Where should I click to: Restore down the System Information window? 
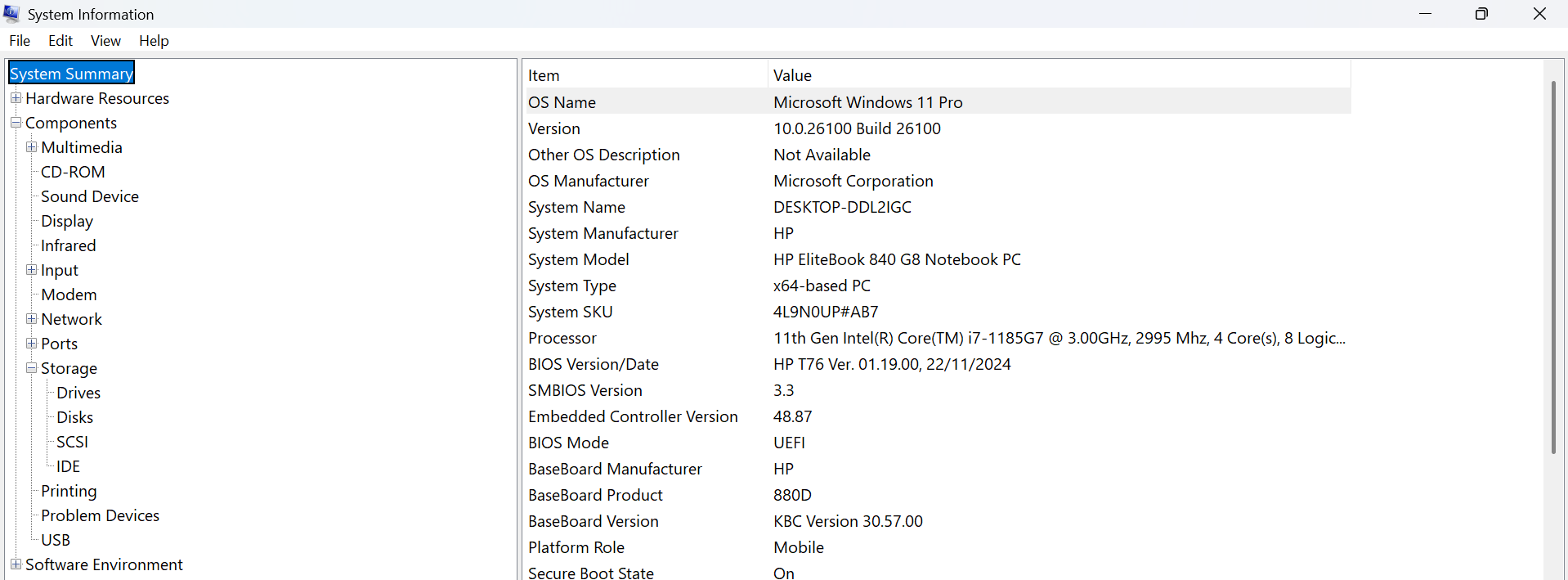click(x=1481, y=14)
